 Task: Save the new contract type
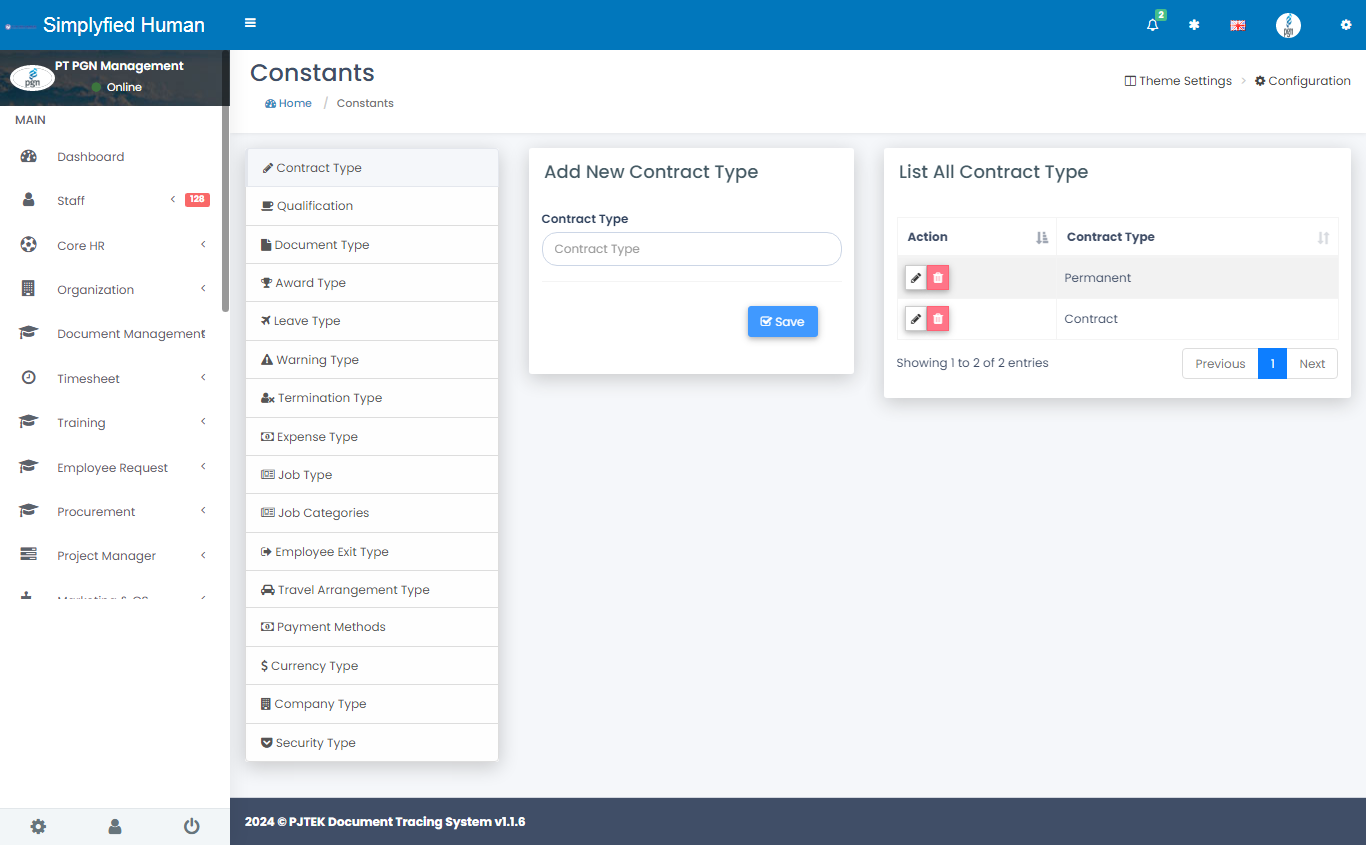click(x=782, y=321)
